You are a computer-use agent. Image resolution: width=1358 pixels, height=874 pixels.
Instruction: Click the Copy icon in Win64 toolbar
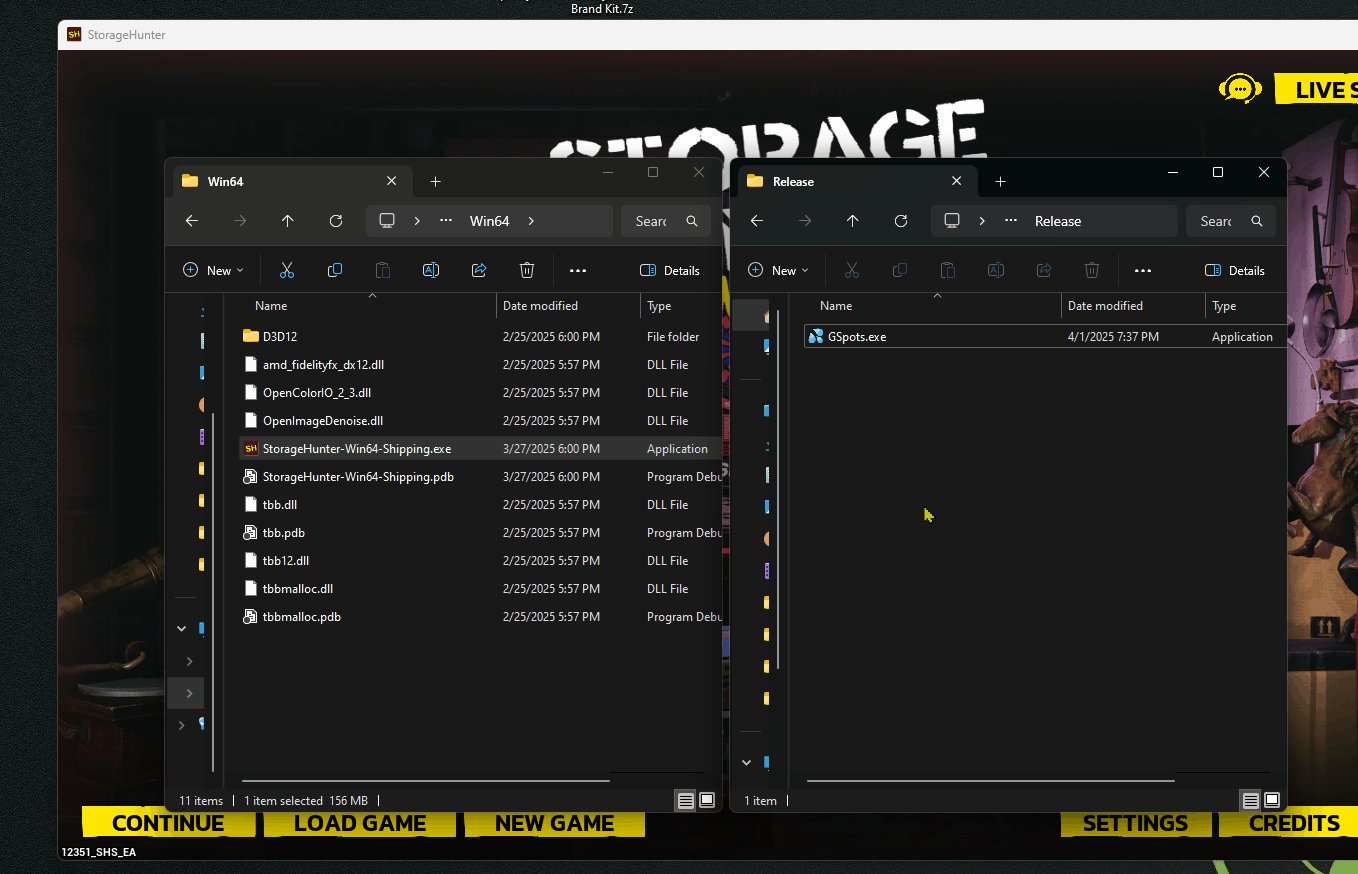(x=335, y=270)
